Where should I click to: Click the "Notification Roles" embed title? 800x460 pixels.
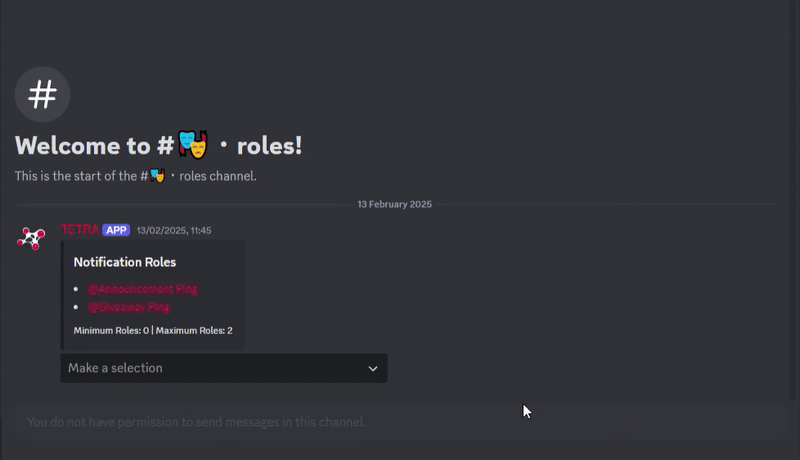tap(125, 262)
